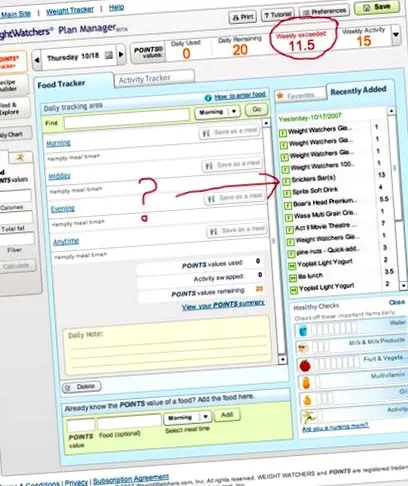Click the green Save button
This screenshot has width=408, height=486.
tap(377, 7)
